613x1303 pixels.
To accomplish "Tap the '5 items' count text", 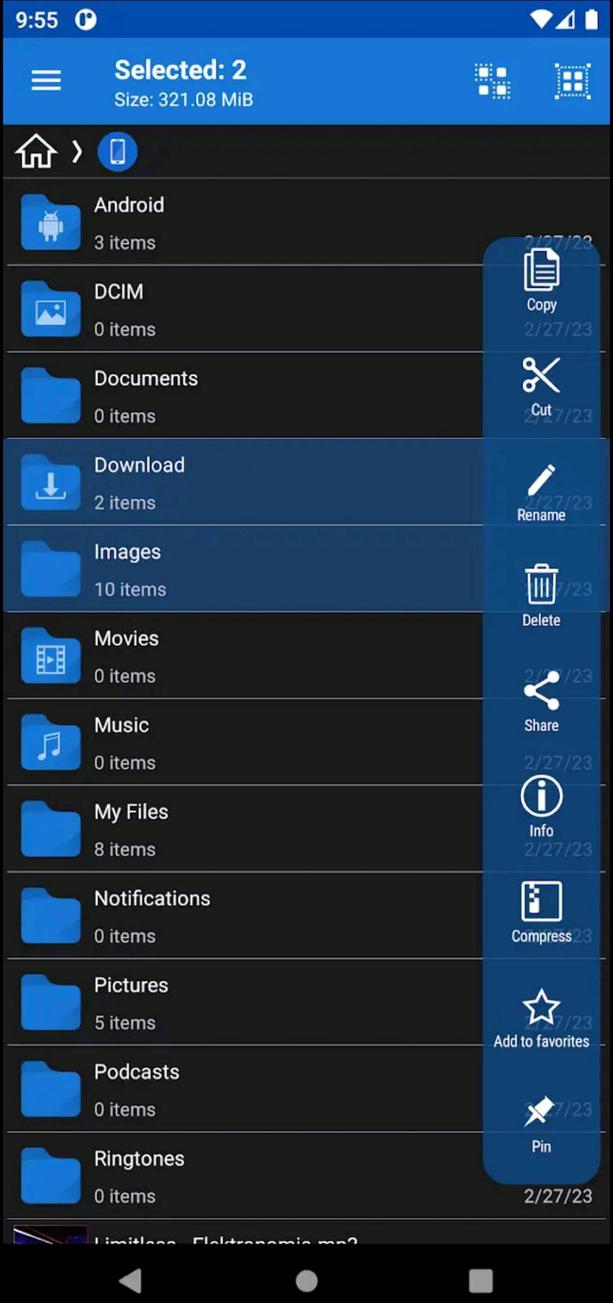I will pos(125,1023).
